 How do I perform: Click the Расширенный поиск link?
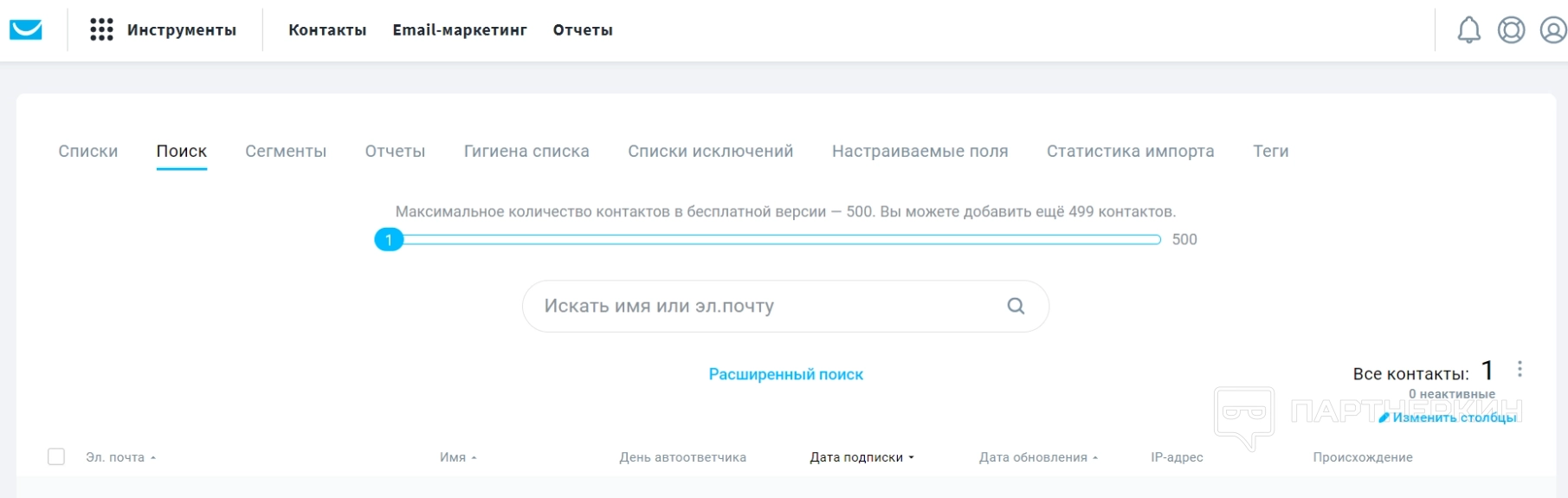786,374
